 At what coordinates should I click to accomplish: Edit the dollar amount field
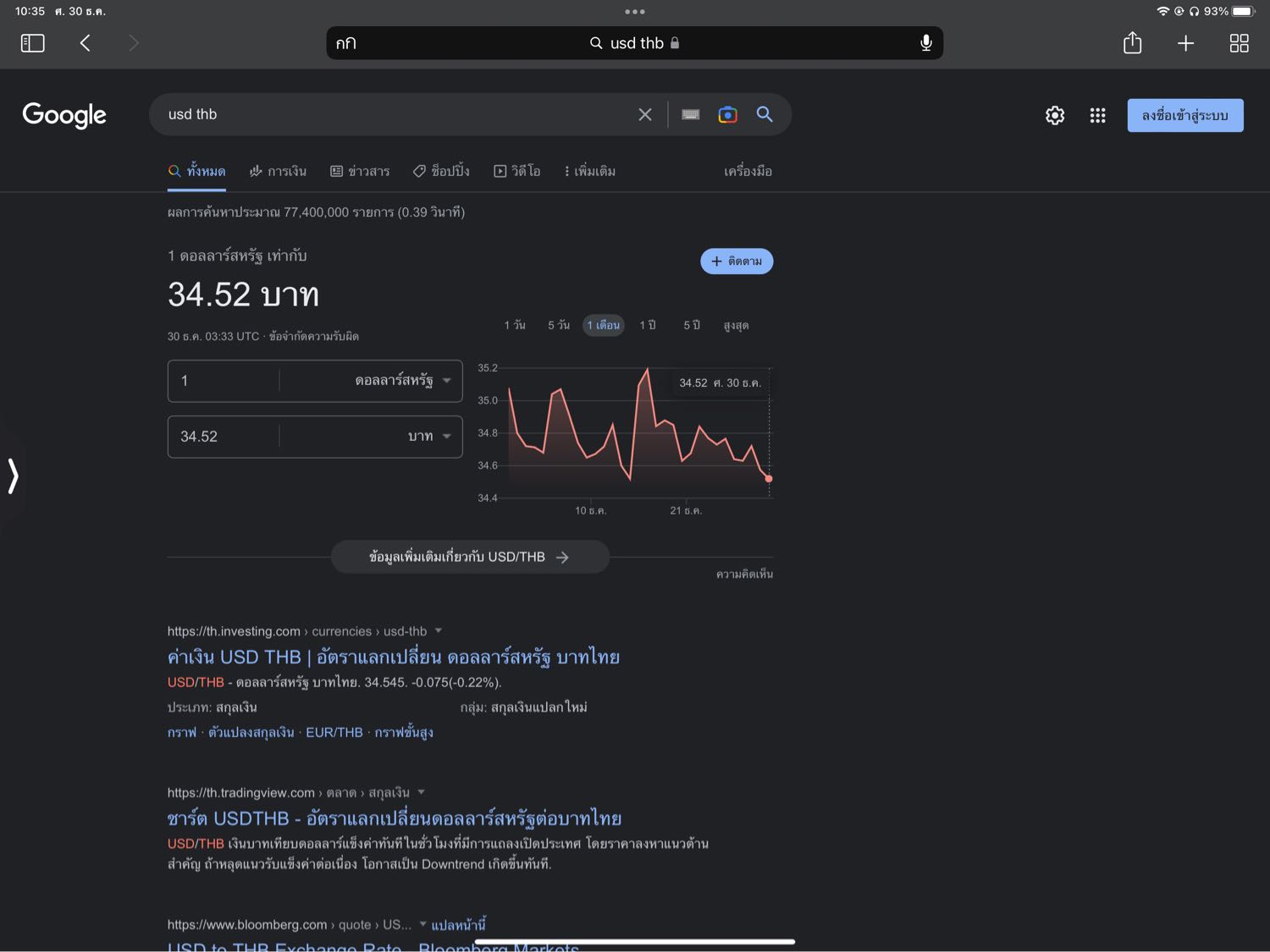[x=224, y=381]
